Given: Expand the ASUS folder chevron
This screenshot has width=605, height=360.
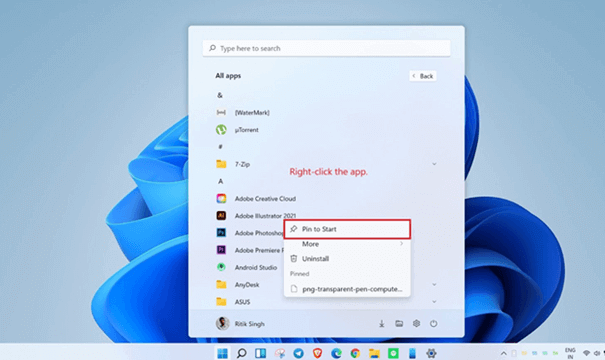Looking at the screenshot, I should pyautogui.click(x=434, y=301).
